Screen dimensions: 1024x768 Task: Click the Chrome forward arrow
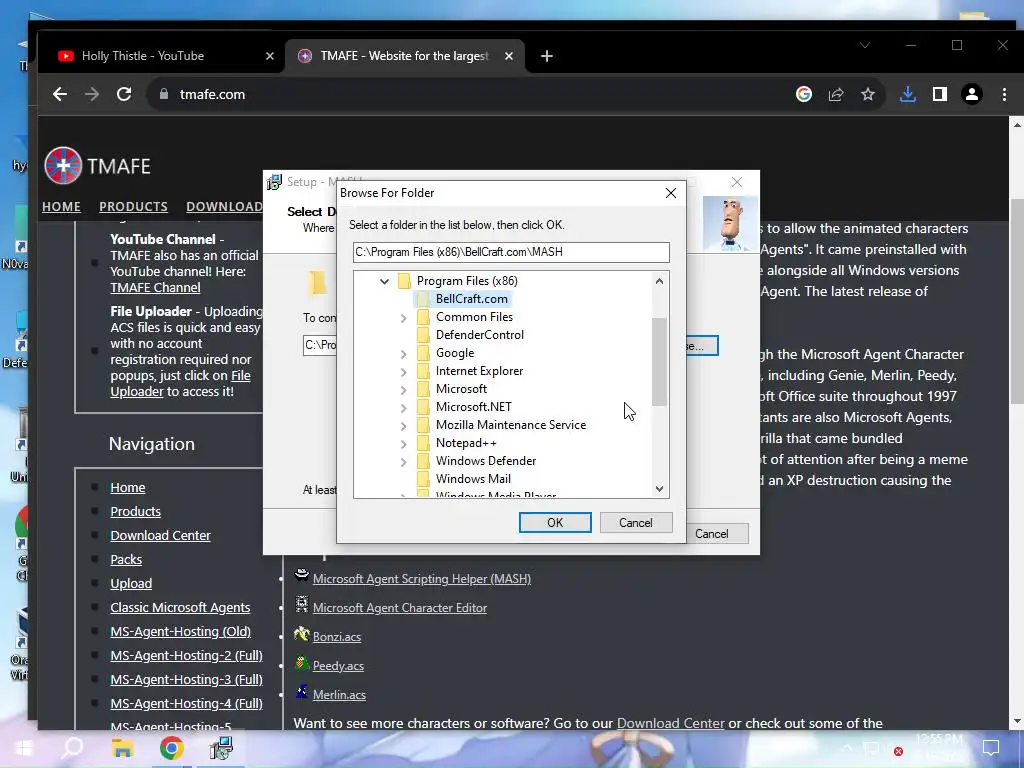pos(92,94)
